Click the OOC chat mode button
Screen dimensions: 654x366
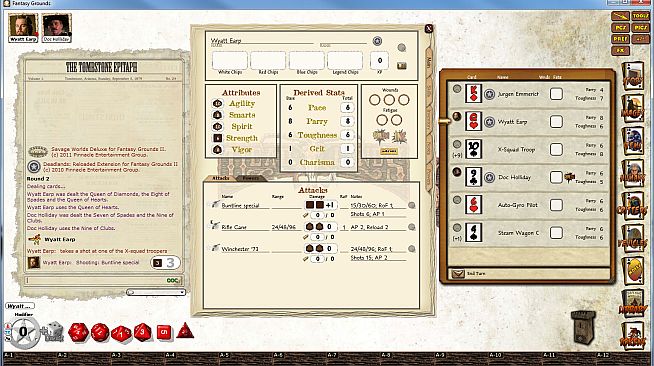[173, 281]
